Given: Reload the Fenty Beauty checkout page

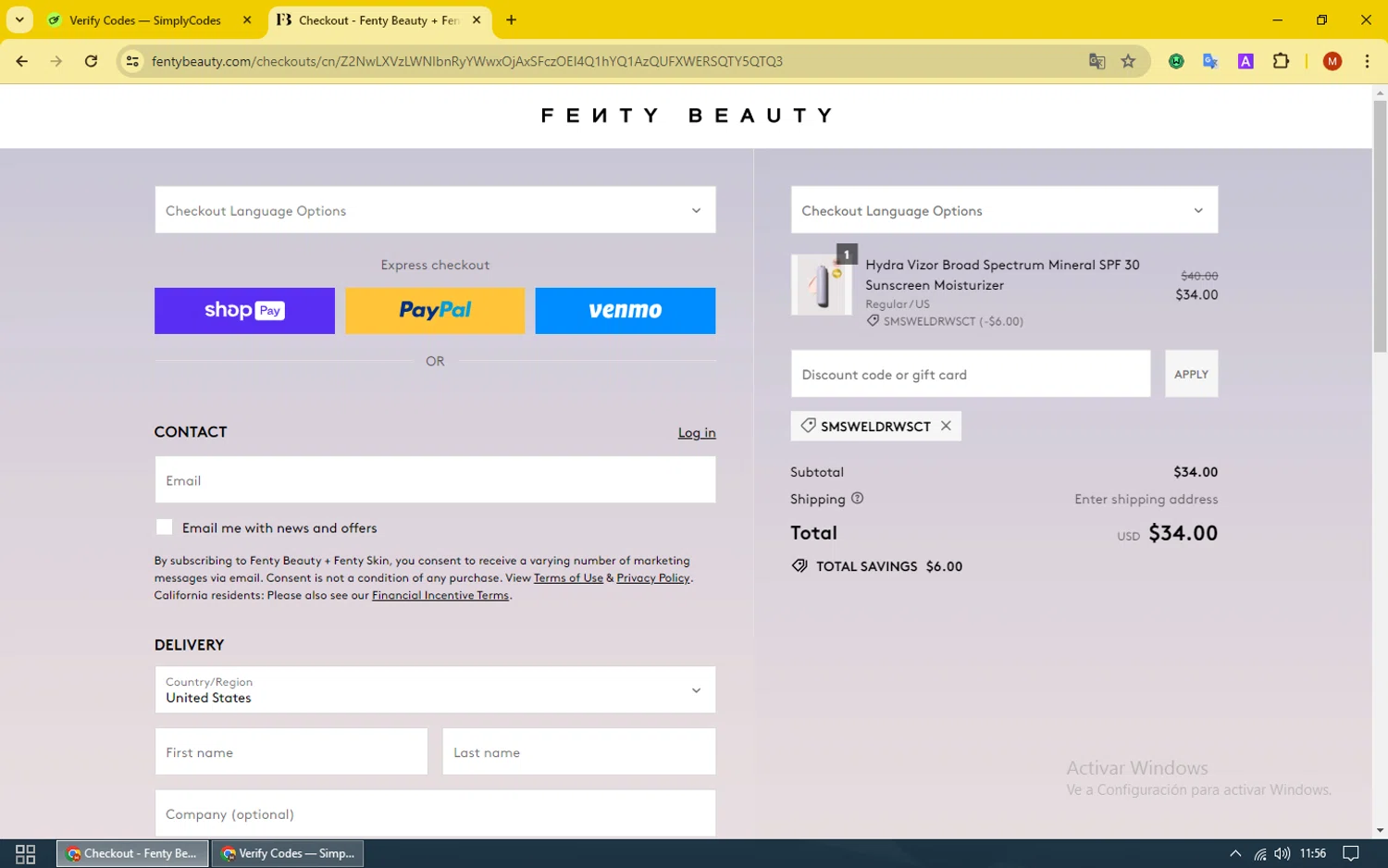Looking at the screenshot, I should 91,61.
